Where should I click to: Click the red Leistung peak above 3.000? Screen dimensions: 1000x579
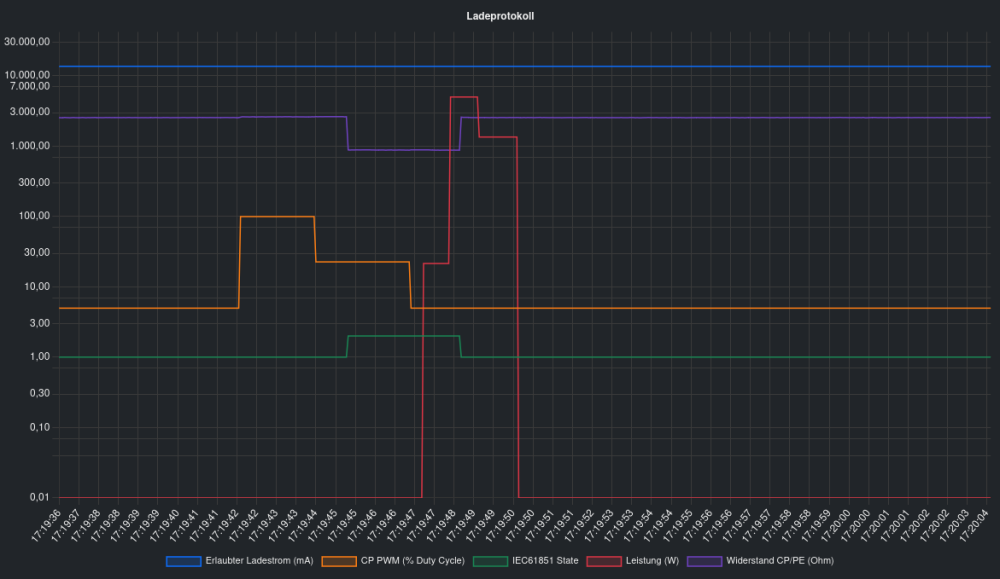click(x=464, y=97)
